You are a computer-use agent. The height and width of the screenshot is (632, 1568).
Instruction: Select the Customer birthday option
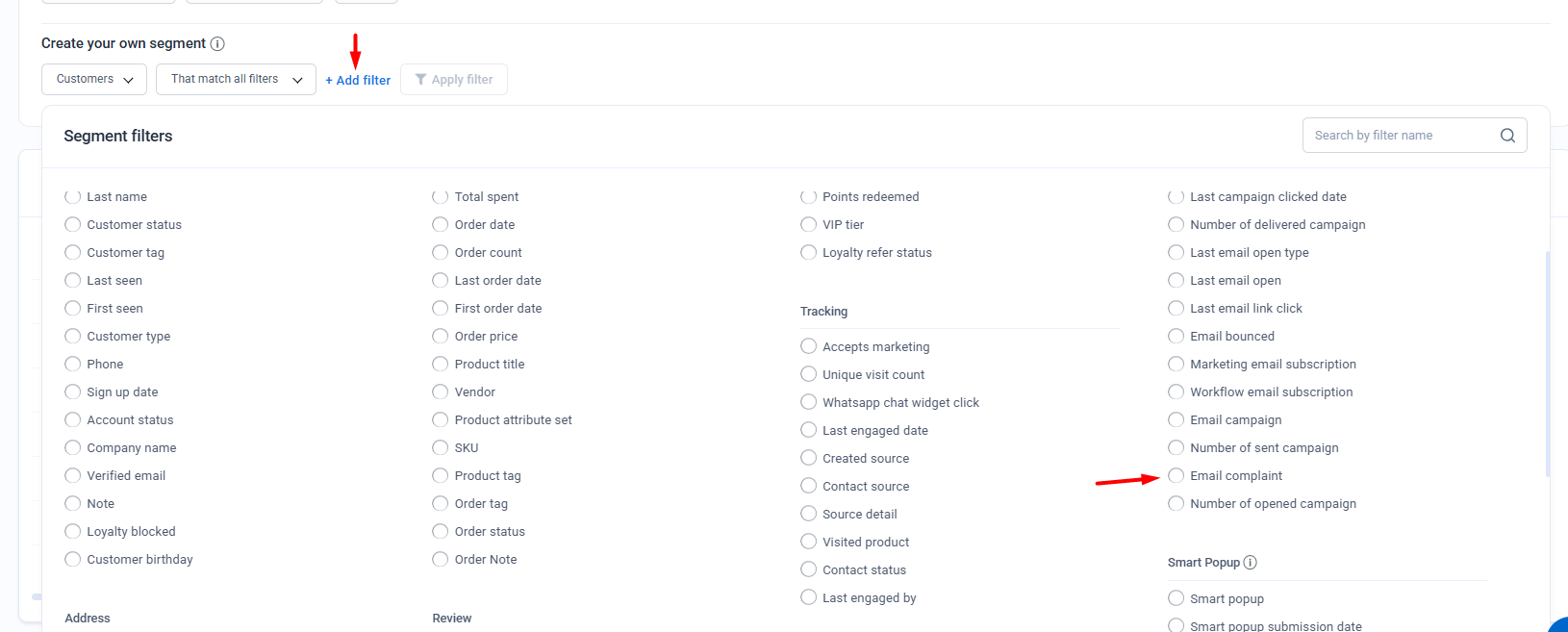click(x=72, y=559)
